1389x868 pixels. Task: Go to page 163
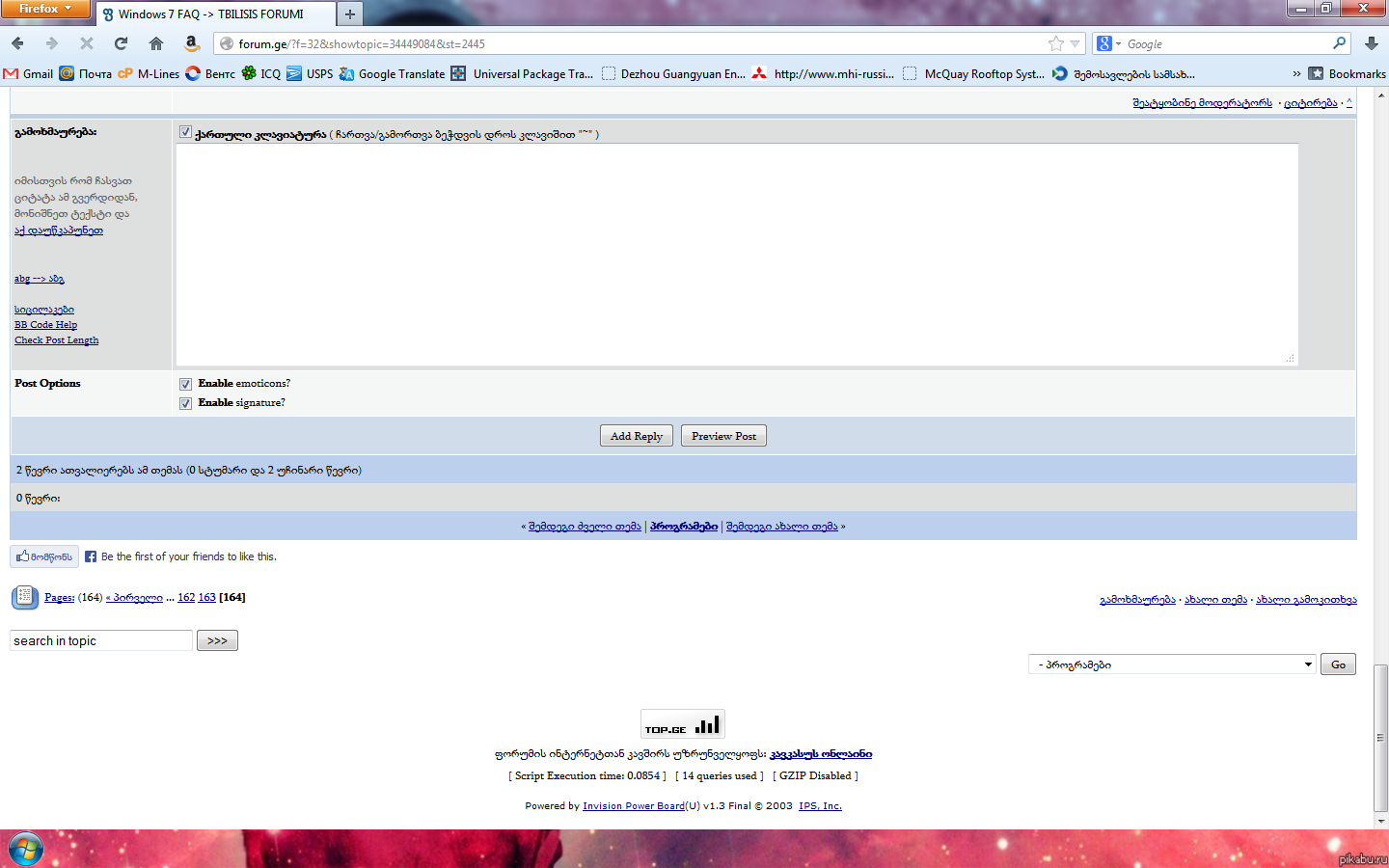(x=206, y=598)
